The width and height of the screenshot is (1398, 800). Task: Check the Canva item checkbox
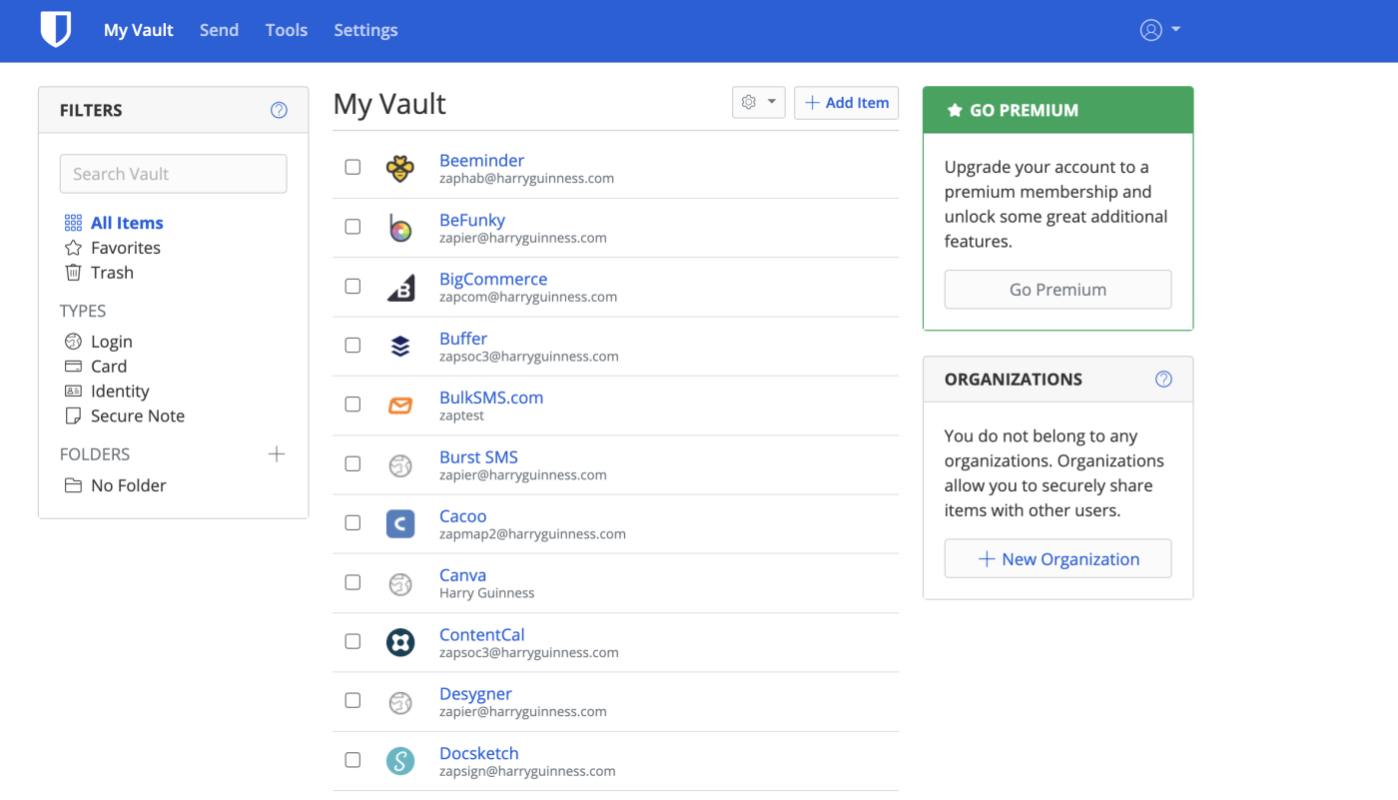(353, 582)
